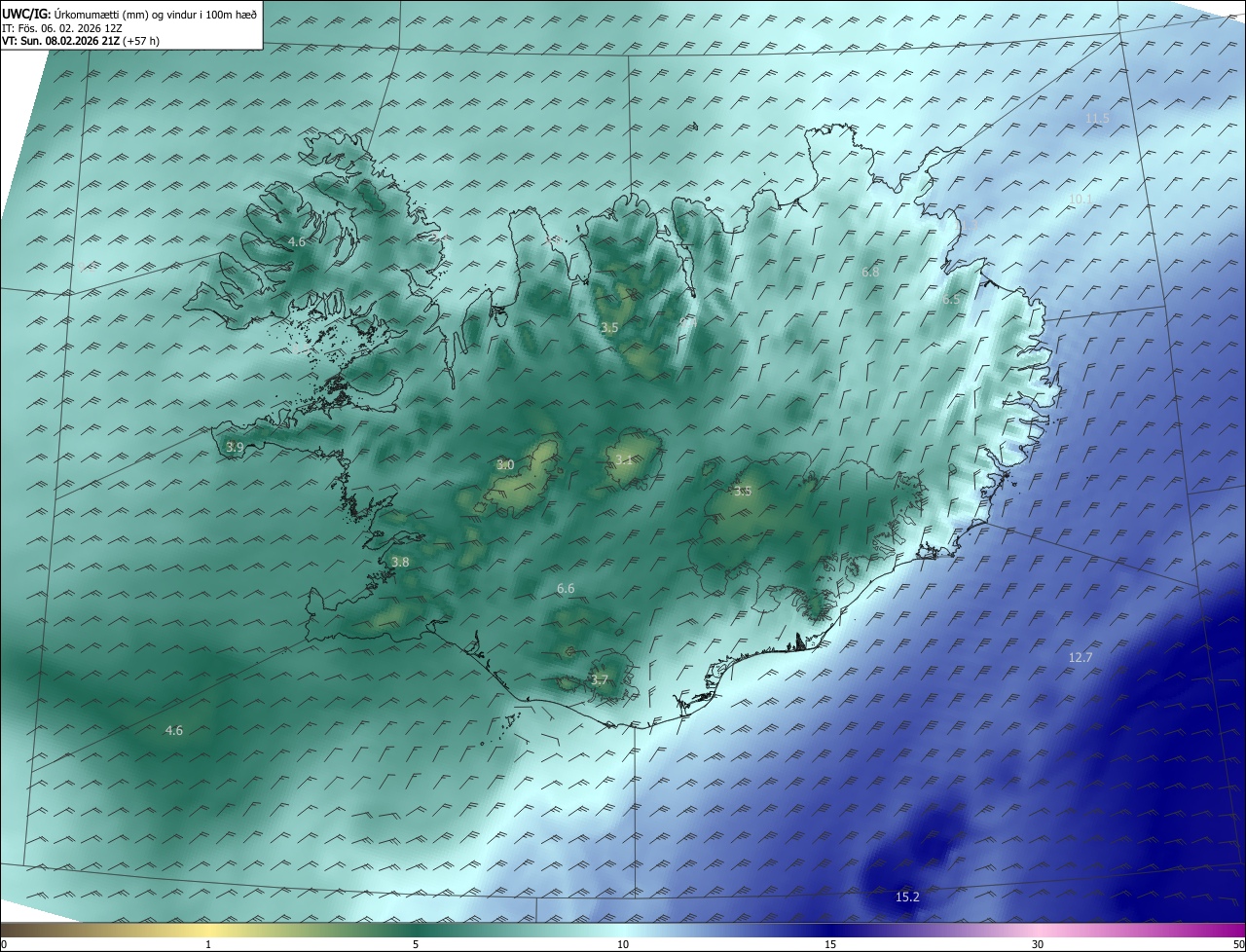The image size is (1246, 952).
Task: Click the 3.5 value on the large southeastern glacier
Action: [x=743, y=491]
